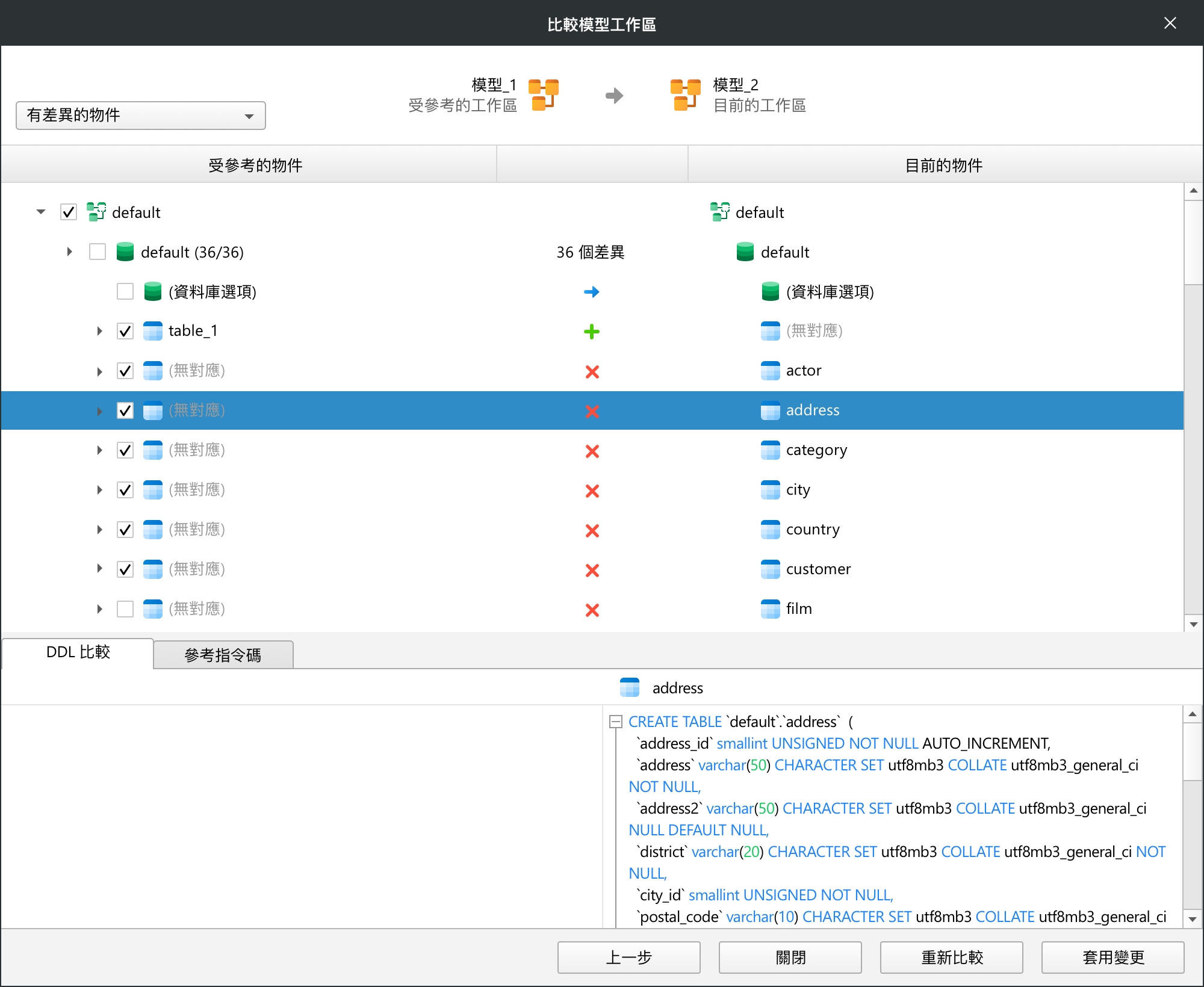Uncheck the checkbox in category row
Screen dimensions: 1204x987
coord(125,450)
